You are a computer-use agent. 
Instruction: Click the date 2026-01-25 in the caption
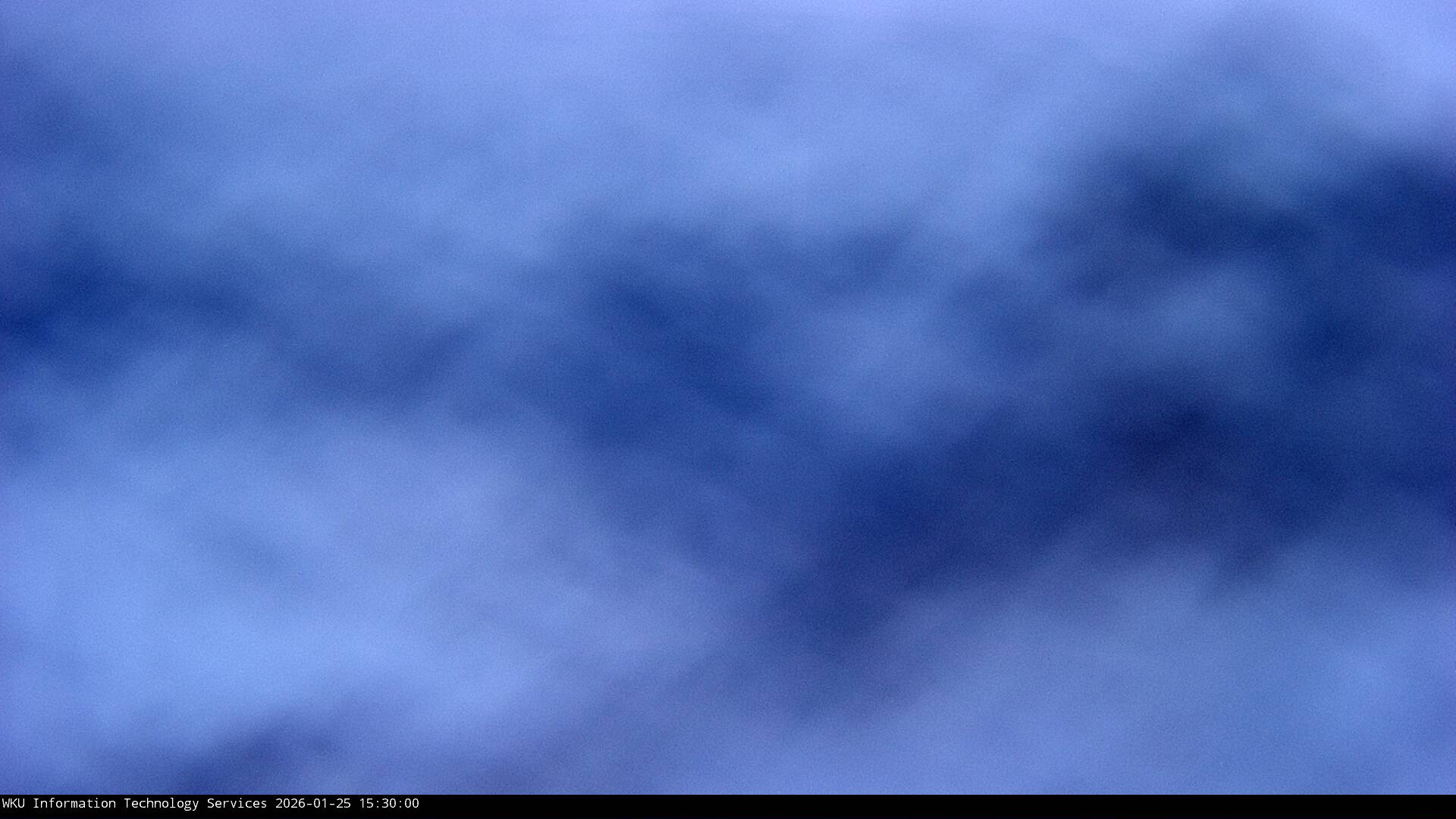[312, 803]
